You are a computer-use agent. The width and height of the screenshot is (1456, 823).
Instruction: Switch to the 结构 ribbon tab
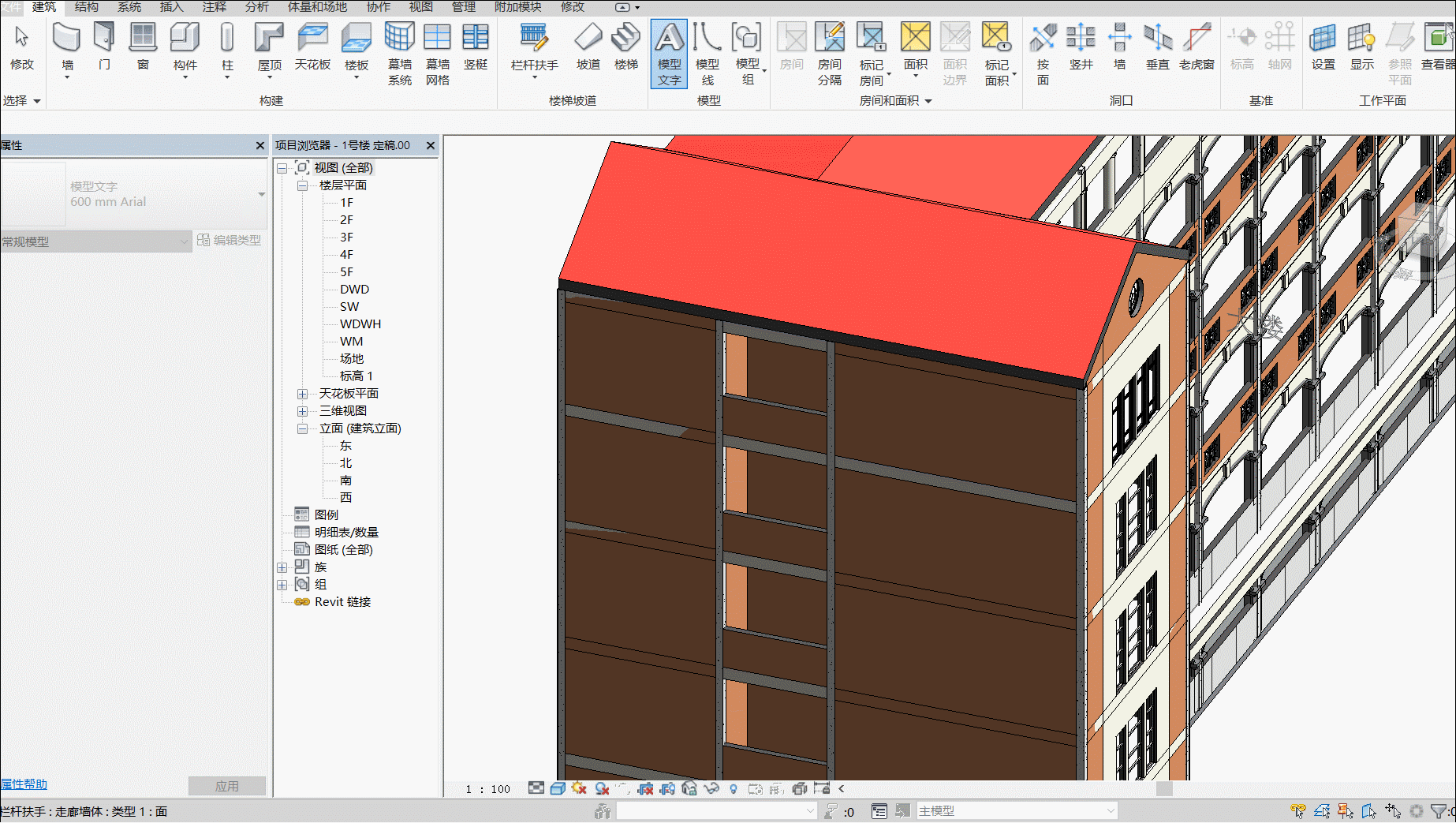(87, 7)
